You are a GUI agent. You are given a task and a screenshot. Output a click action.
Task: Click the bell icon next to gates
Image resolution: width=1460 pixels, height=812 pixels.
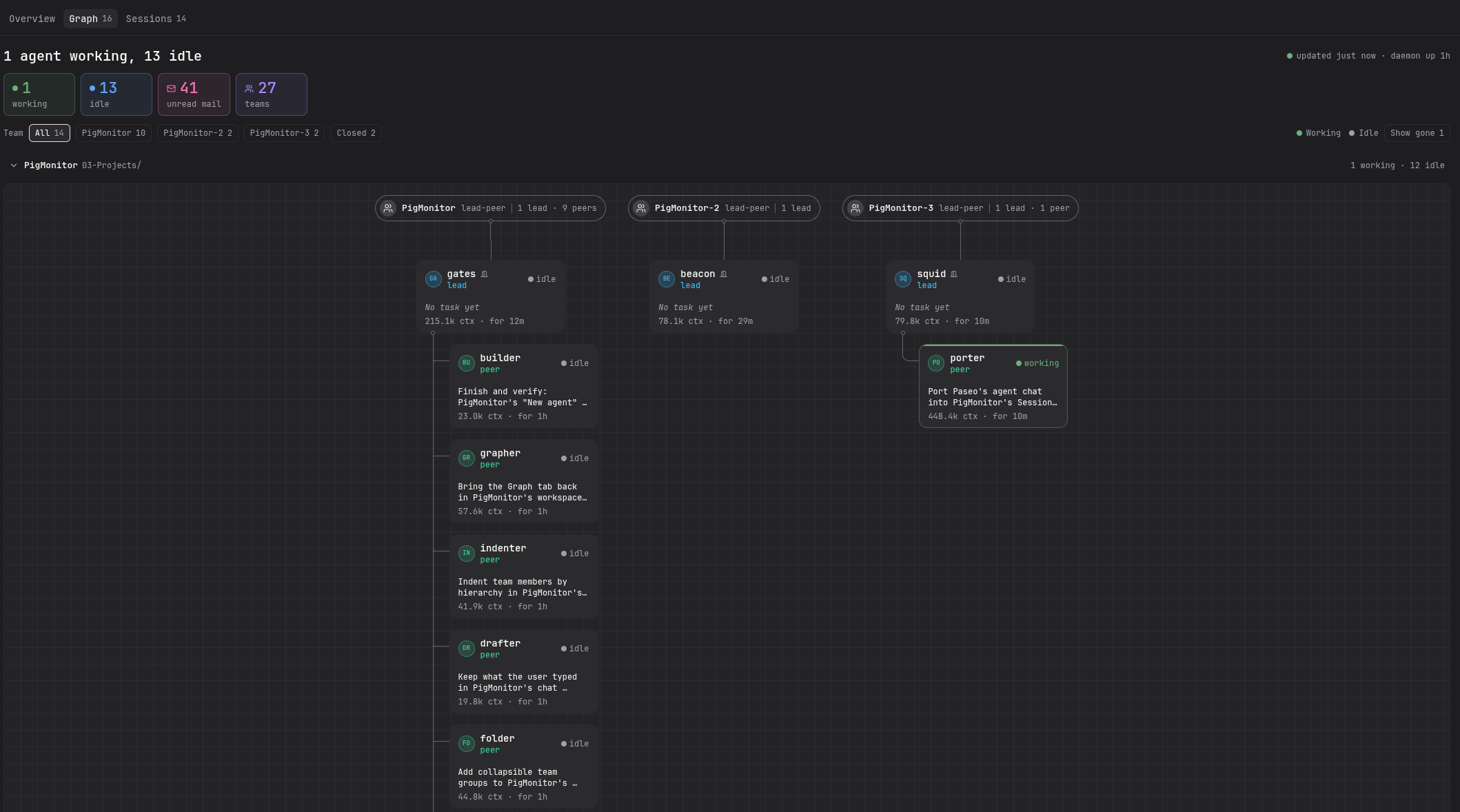point(485,274)
